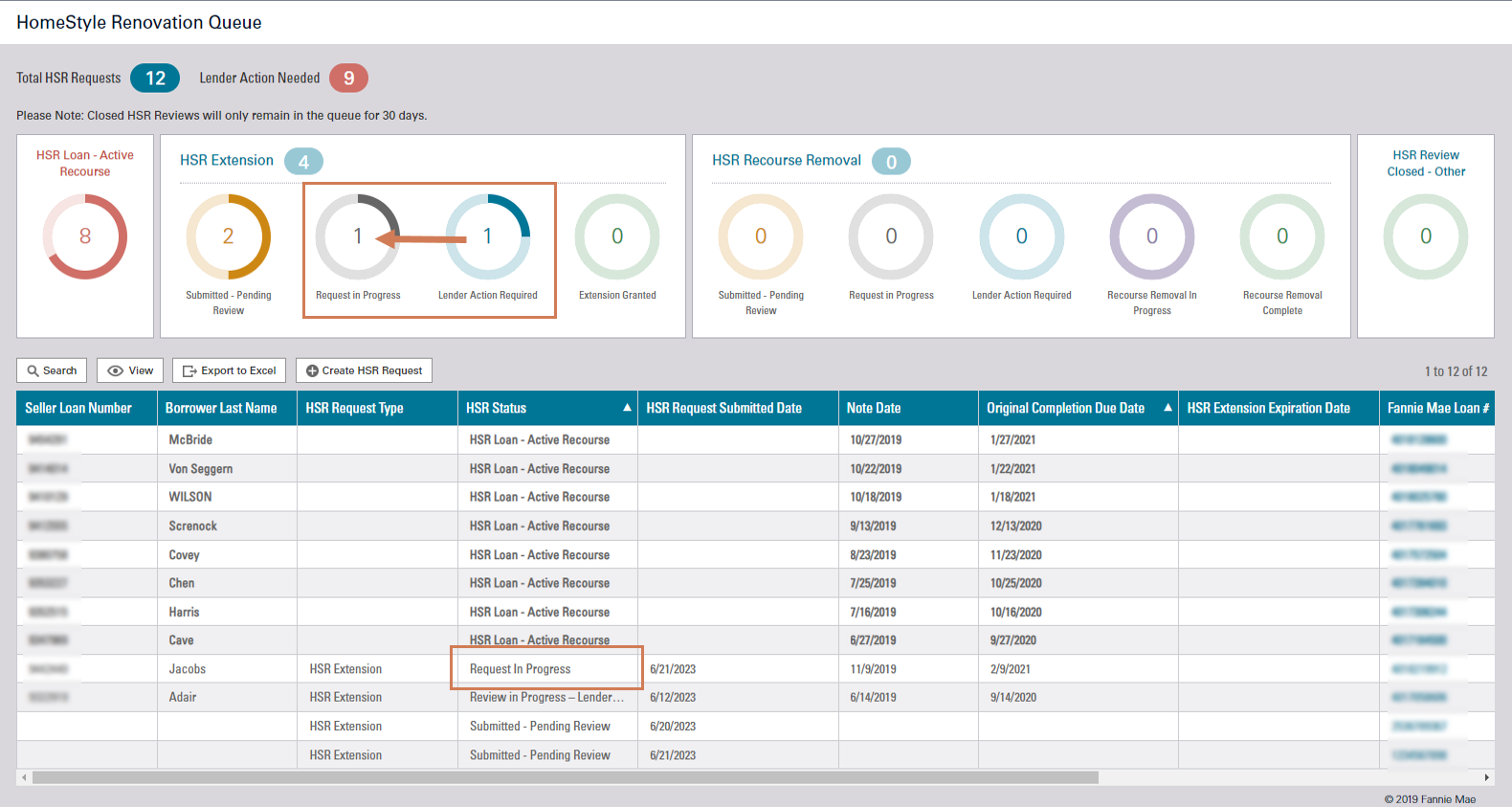Image resolution: width=1512 pixels, height=807 pixels.
Task: Click HSR Request Submitted Date header
Action: tap(723, 408)
